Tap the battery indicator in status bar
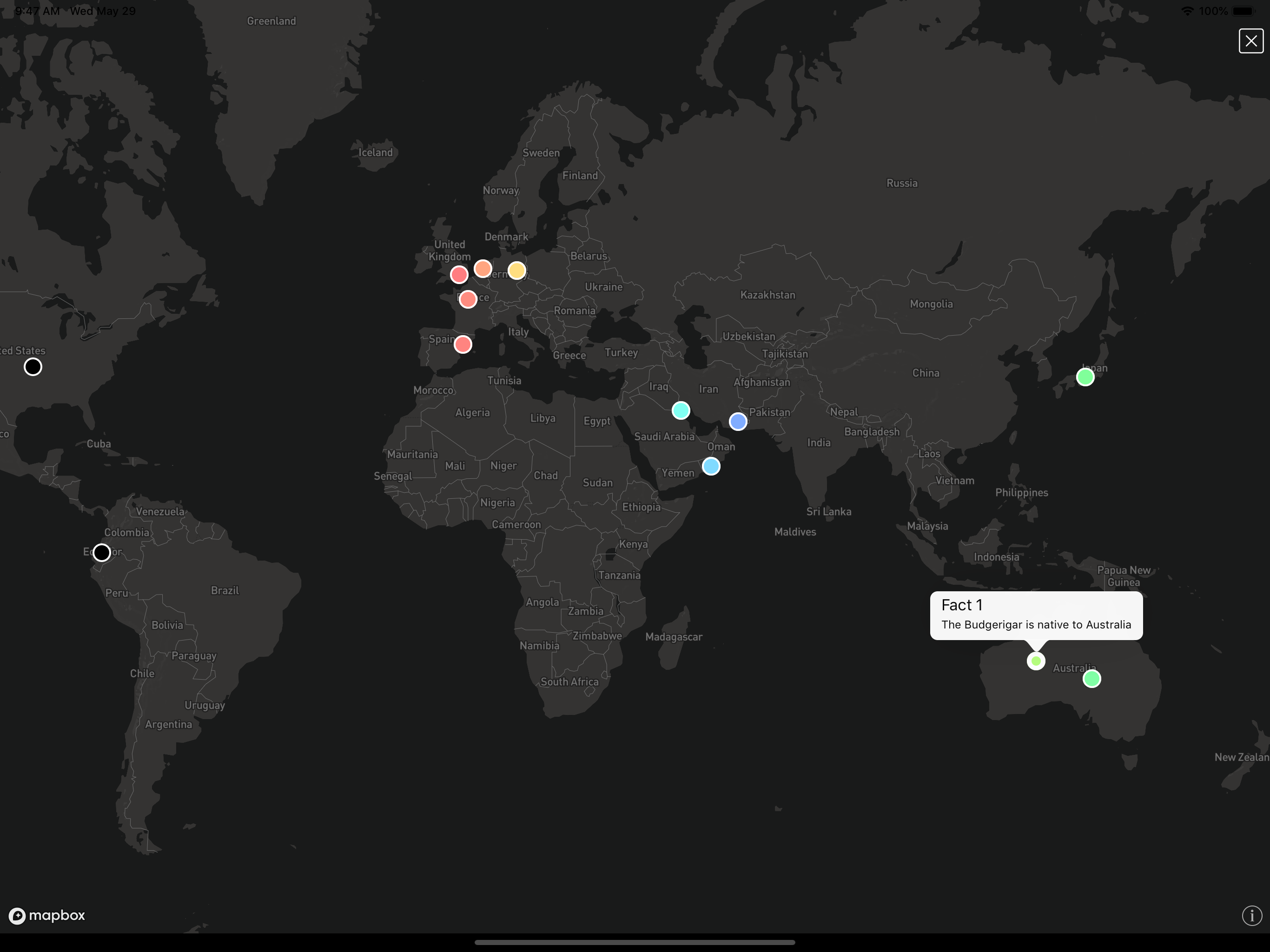 coord(1244,11)
